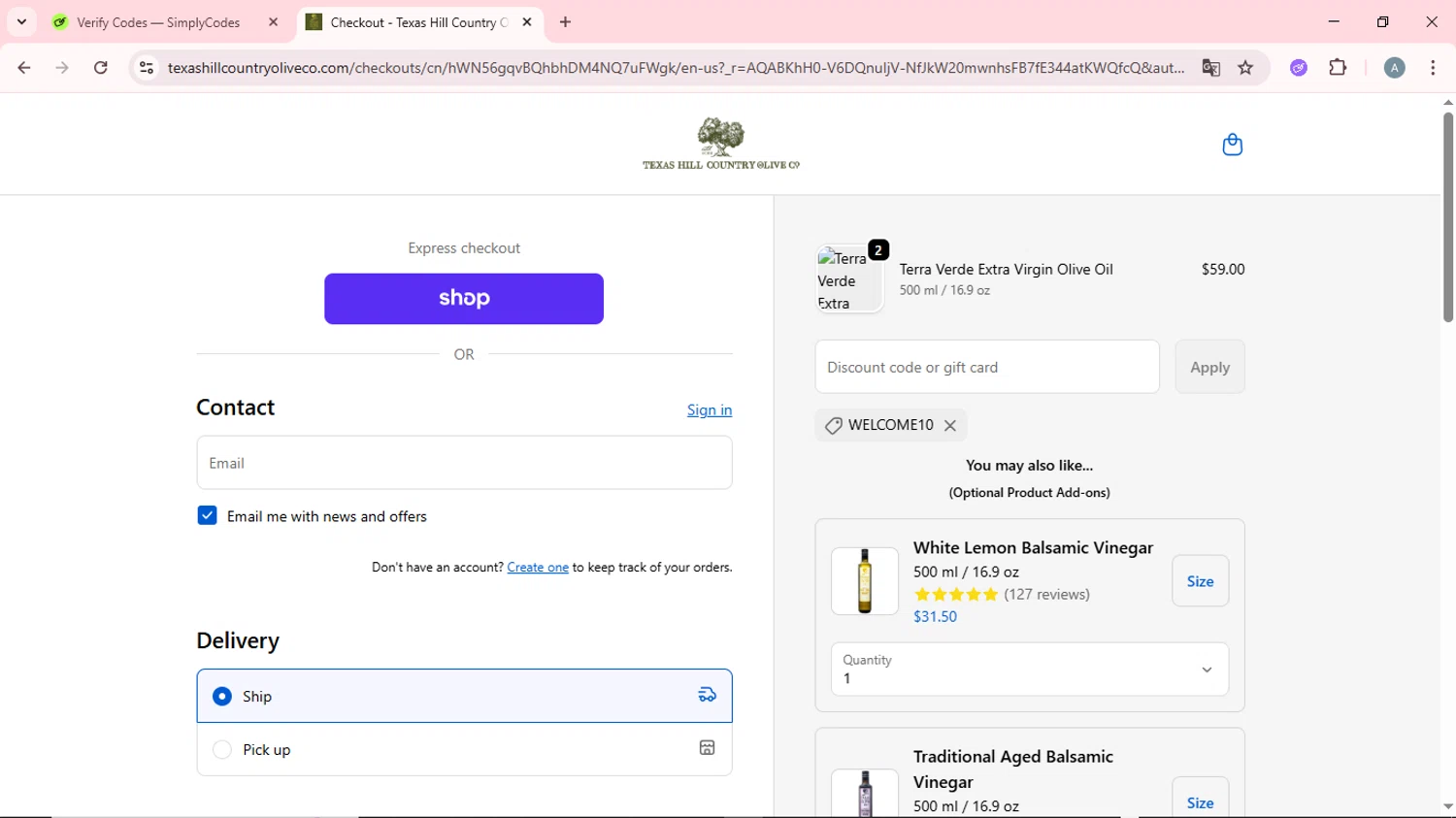The width and height of the screenshot is (1456, 818).
Task: Click the page vertical scrollbar thumb
Action: coord(1447,217)
